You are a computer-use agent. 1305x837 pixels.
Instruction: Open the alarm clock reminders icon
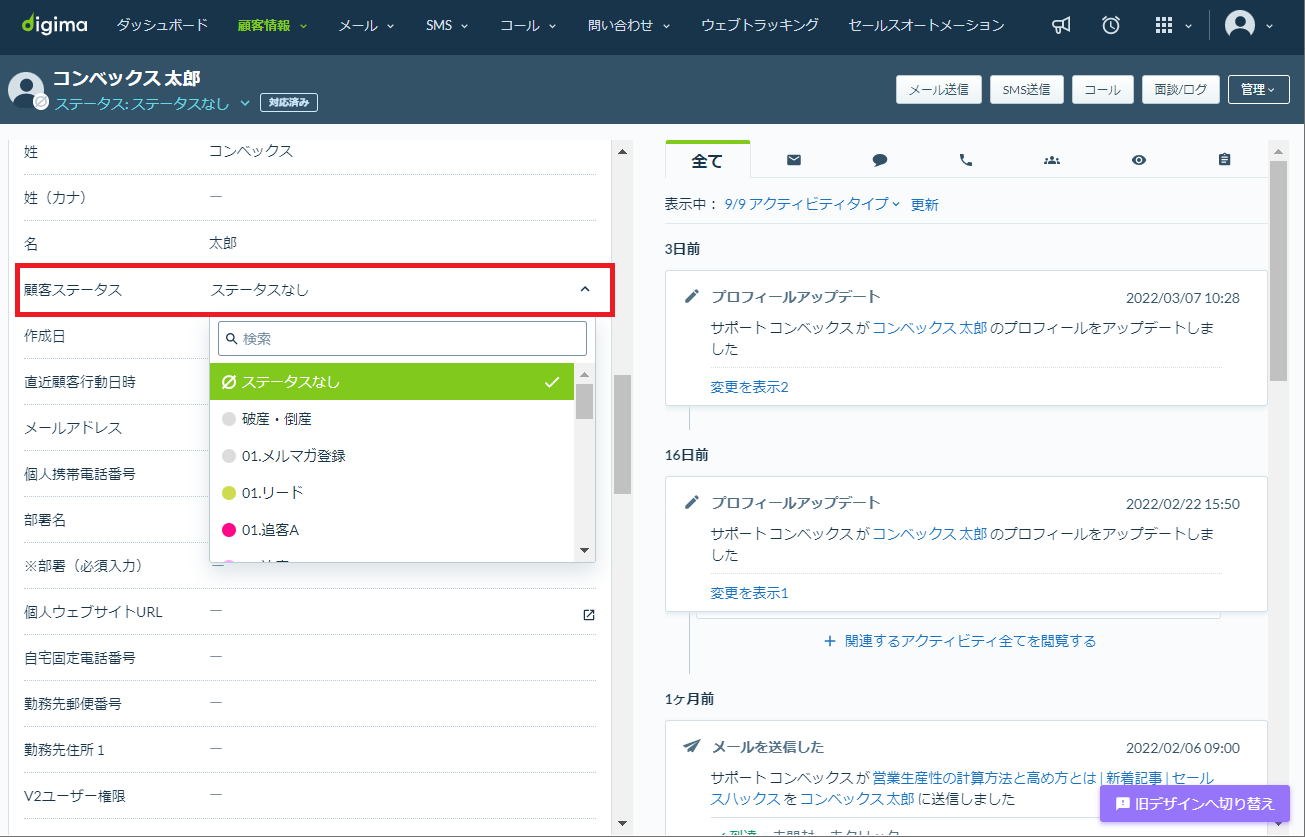pos(1111,26)
